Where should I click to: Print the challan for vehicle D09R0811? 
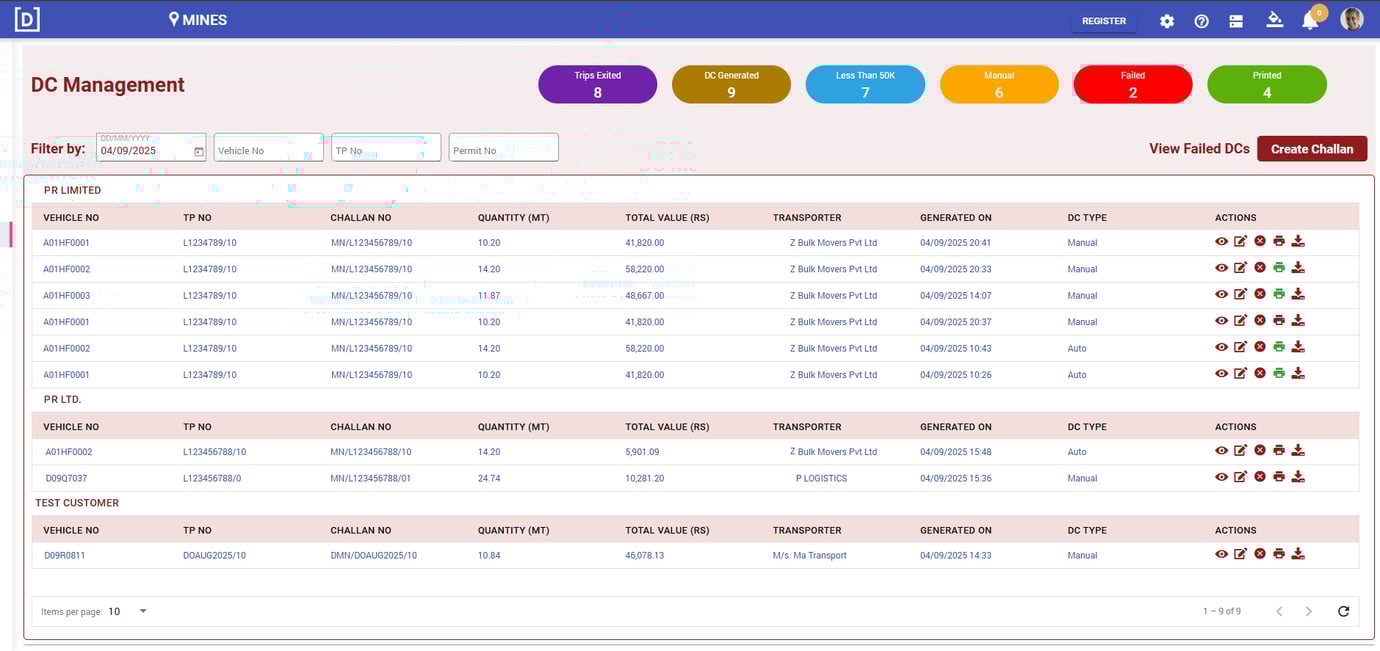(1279, 554)
